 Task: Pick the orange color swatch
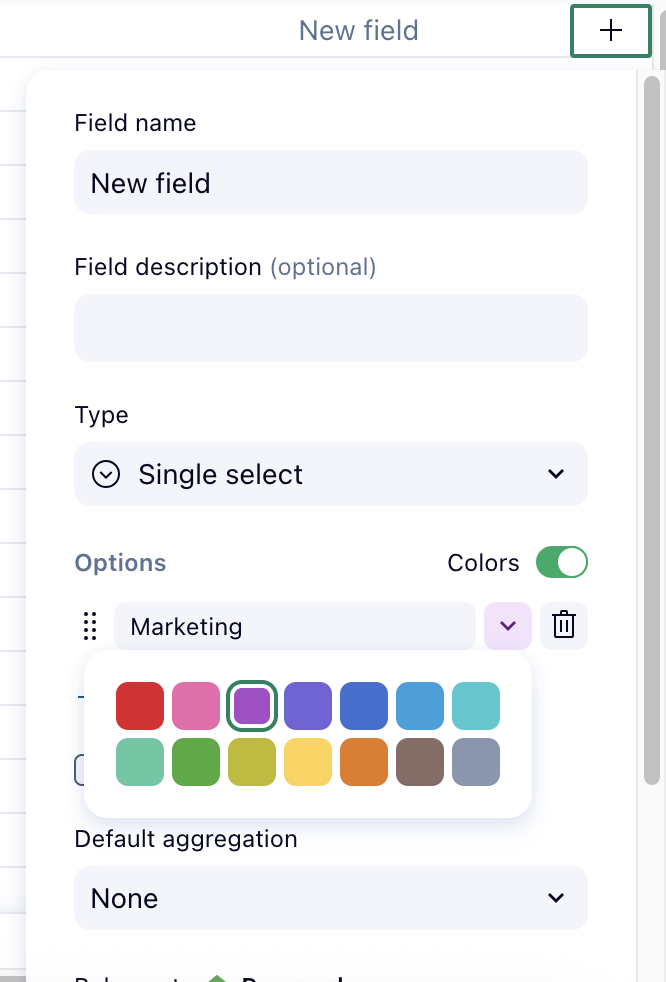(364, 762)
